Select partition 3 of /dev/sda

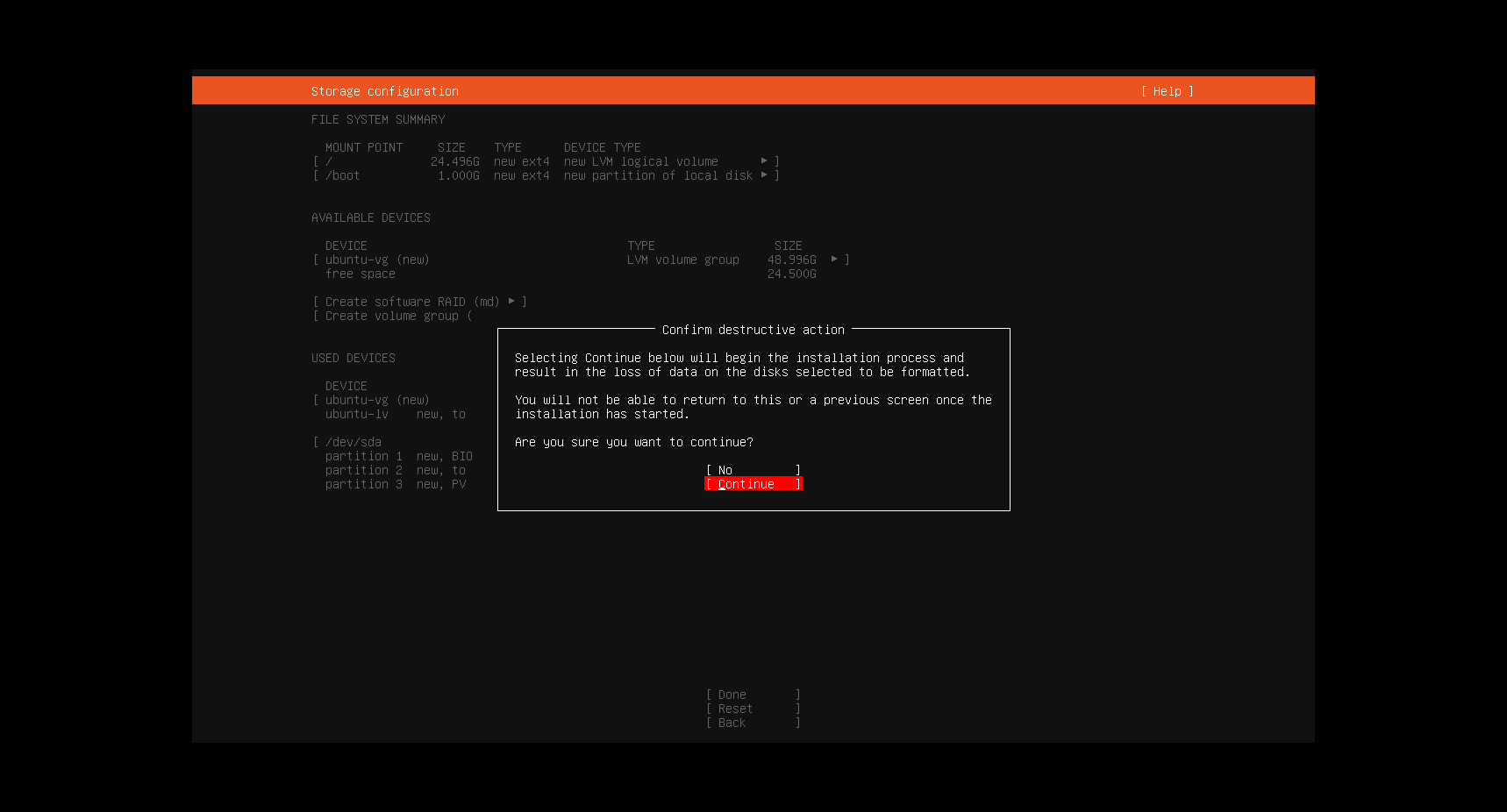coord(395,484)
